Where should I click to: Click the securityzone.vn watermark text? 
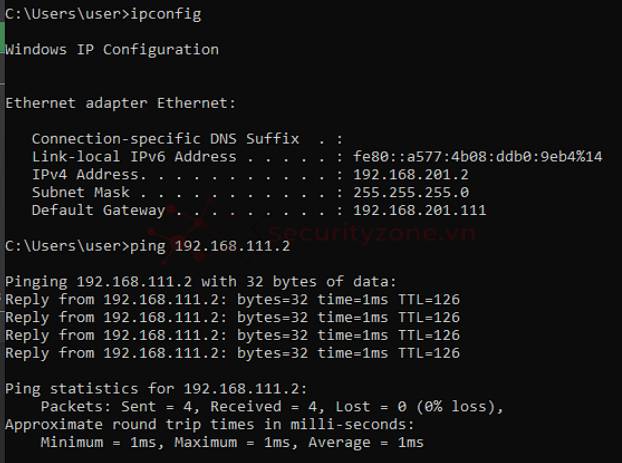(x=372, y=233)
